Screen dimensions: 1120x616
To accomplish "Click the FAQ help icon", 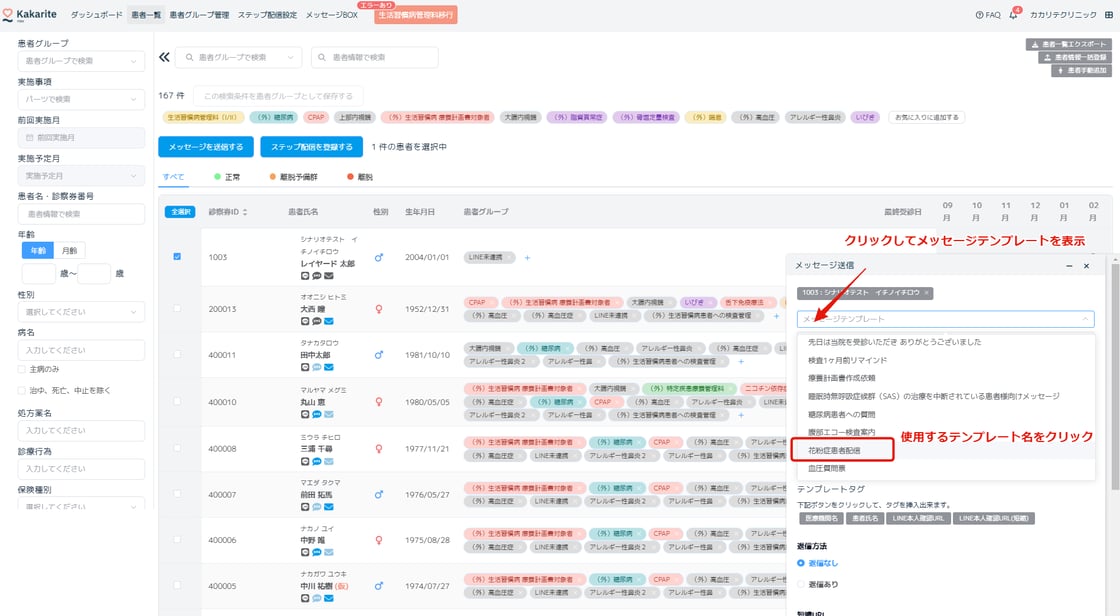I will point(979,15).
